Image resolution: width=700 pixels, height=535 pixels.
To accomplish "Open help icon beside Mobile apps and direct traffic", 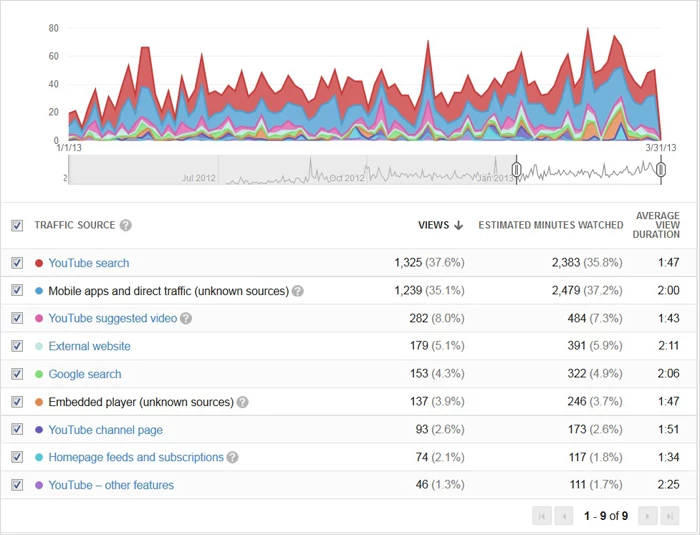I will click(298, 291).
